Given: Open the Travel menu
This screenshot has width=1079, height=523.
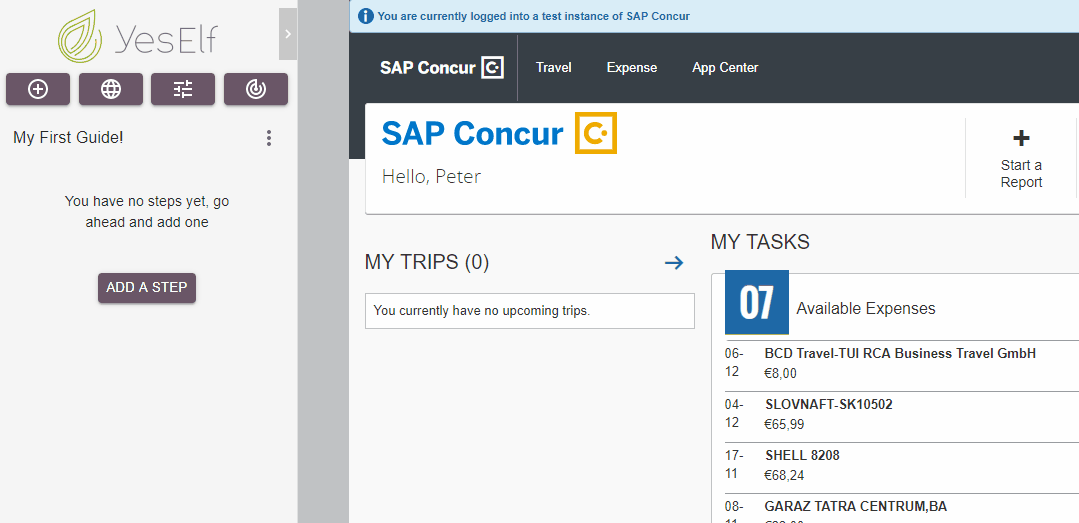Looking at the screenshot, I should click(x=554, y=67).
